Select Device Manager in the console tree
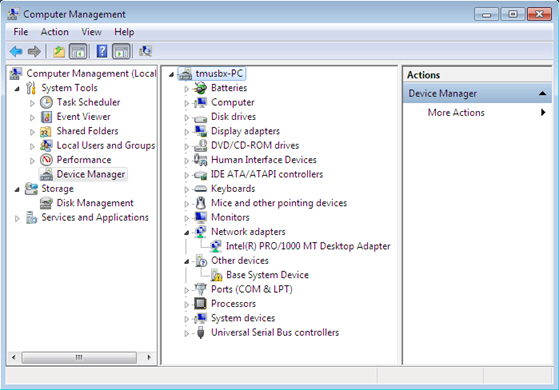The height and width of the screenshot is (390, 559). point(91,174)
